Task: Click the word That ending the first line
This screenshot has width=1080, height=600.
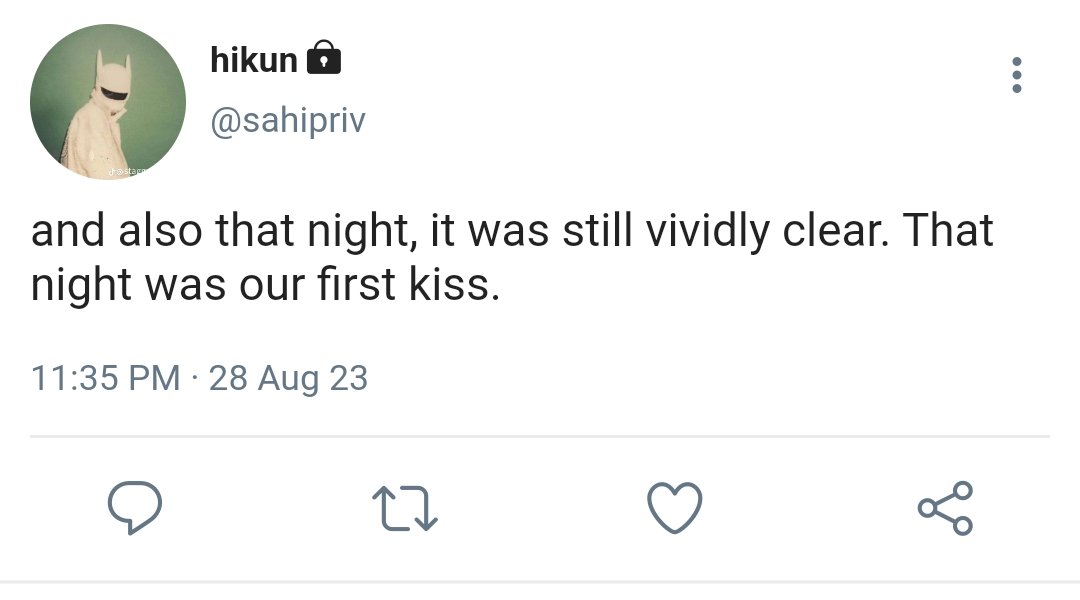Action: point(948,229)
